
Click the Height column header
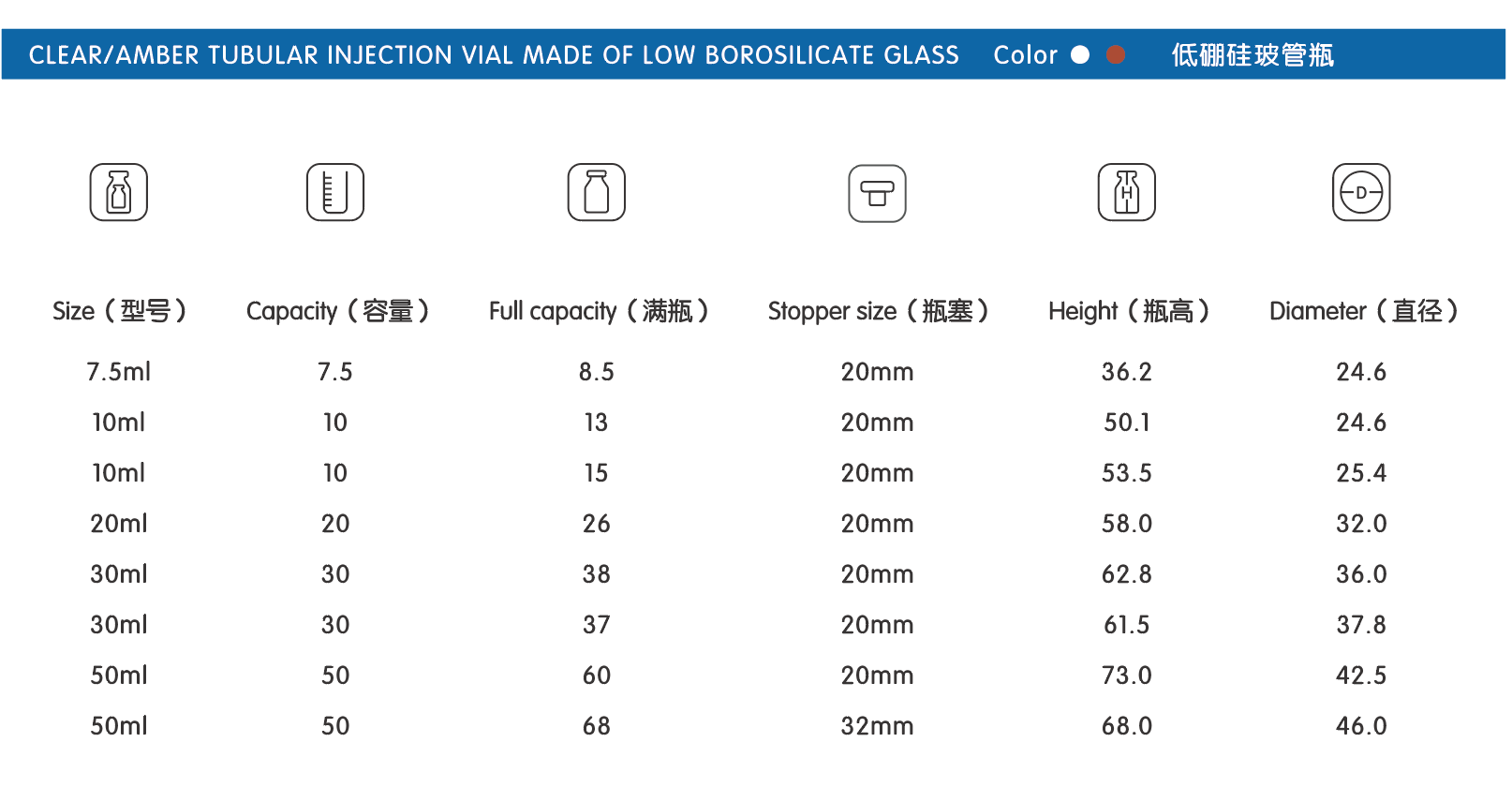pos(1128,311)
